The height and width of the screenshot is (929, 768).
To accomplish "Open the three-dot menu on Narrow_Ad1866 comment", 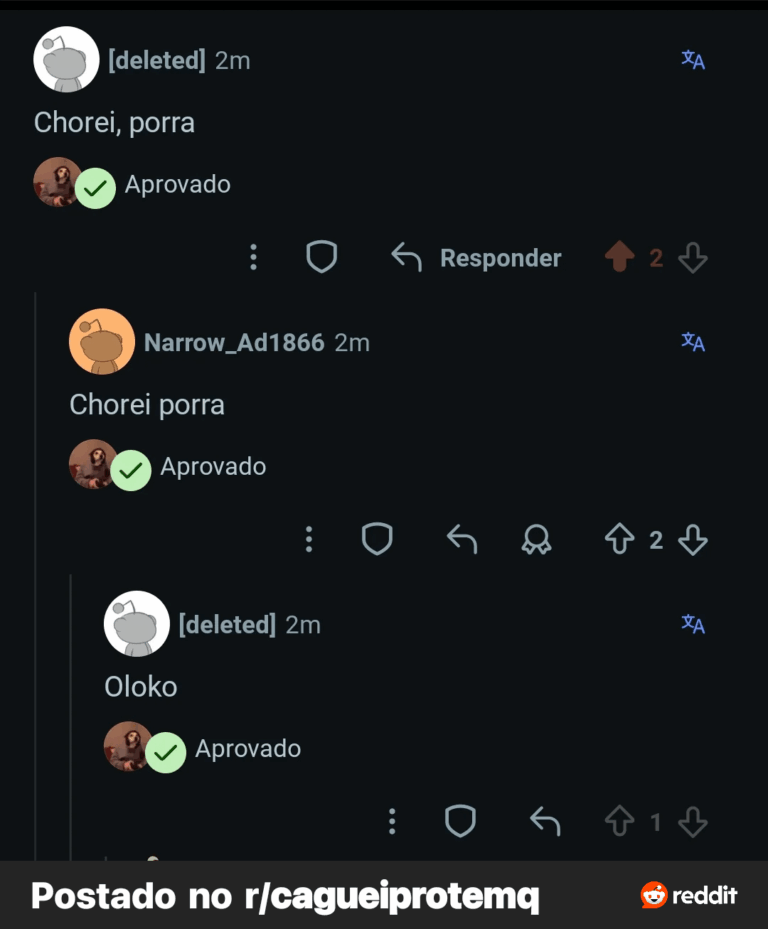I will (309, 540).
